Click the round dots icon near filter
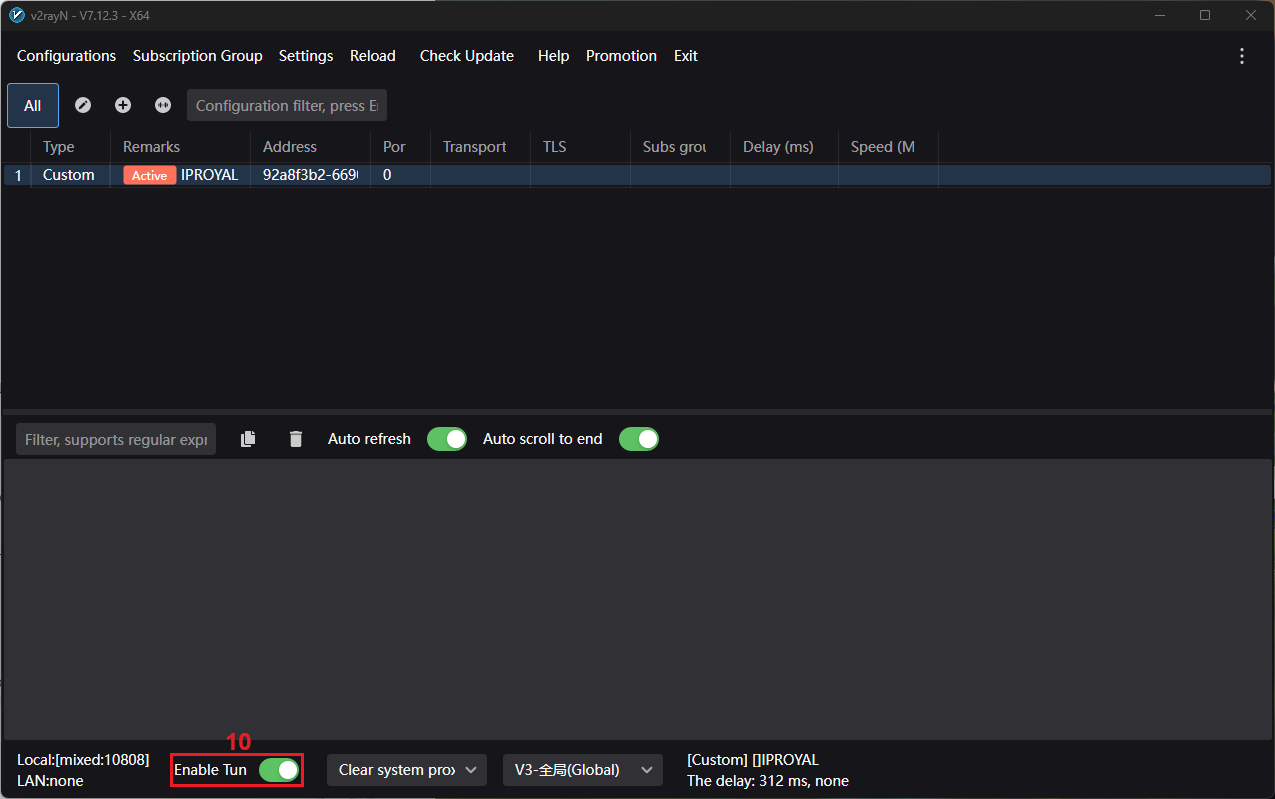This screenshot has width=1275, height=799. [x=163, y=105]
